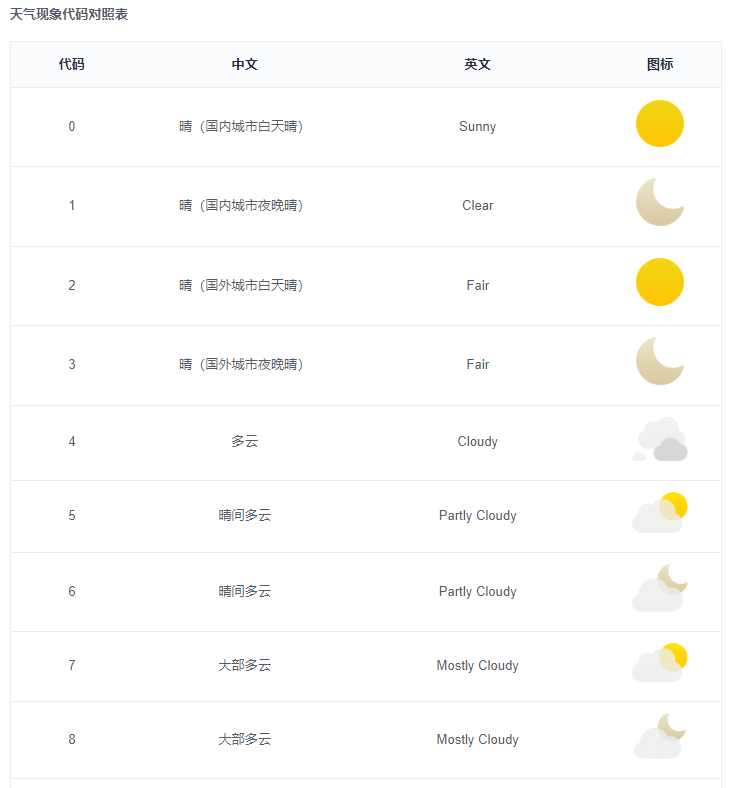Click the Sunny sun icon for code 0
The width and height of the screenshot is (735, 788).
click(660, 124)
